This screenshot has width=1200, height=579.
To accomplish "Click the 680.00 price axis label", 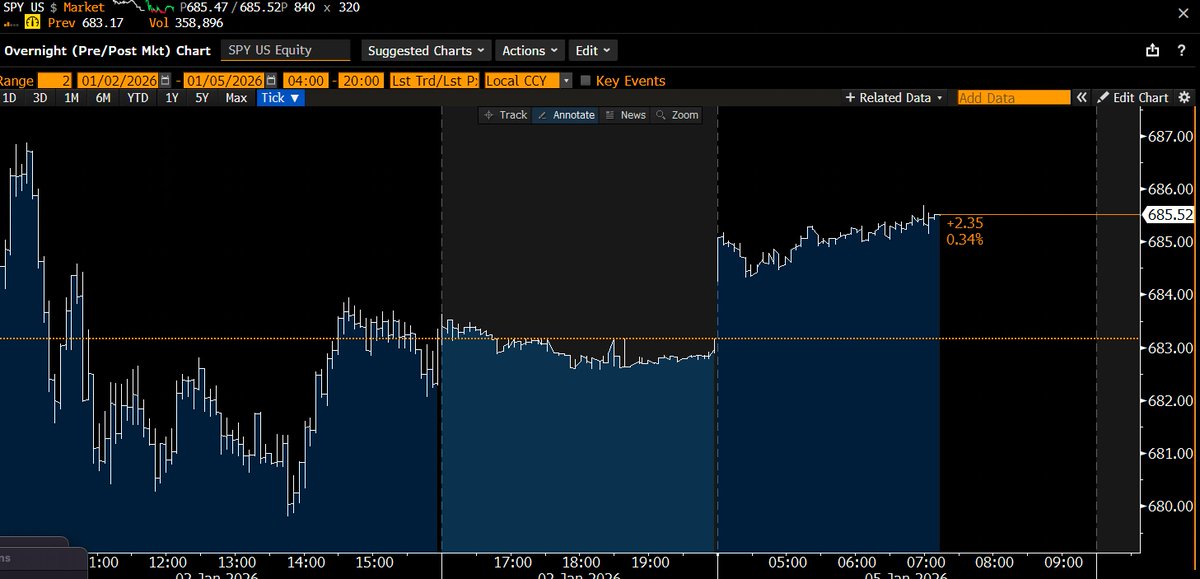I will [x=1170, y=506].
